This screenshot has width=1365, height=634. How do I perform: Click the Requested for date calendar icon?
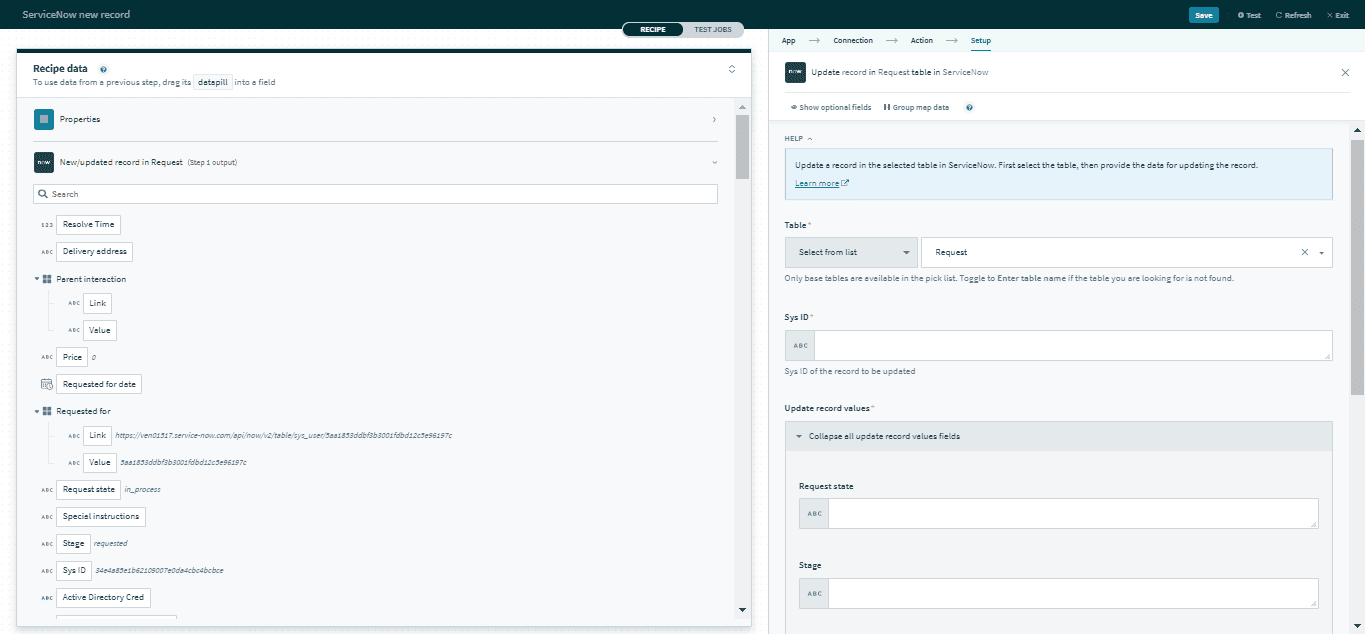47,384
